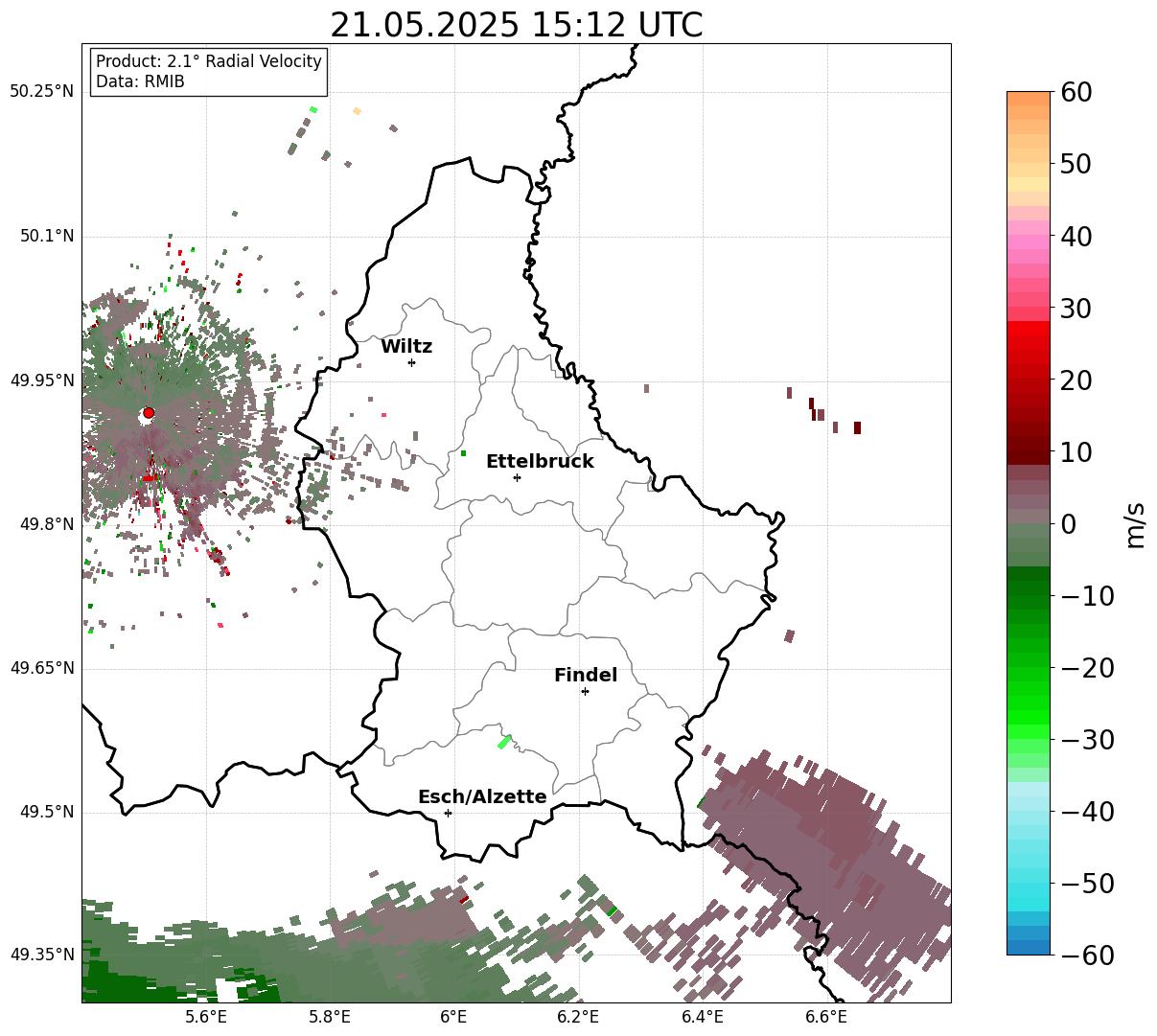1157x1036 pixels.
Task: Click the 49.35°N latitude label
Action: 41,955
